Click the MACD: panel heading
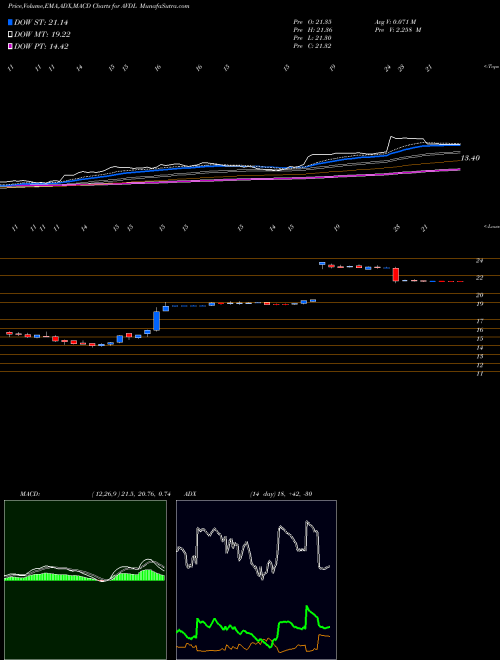 coord(29,494)
